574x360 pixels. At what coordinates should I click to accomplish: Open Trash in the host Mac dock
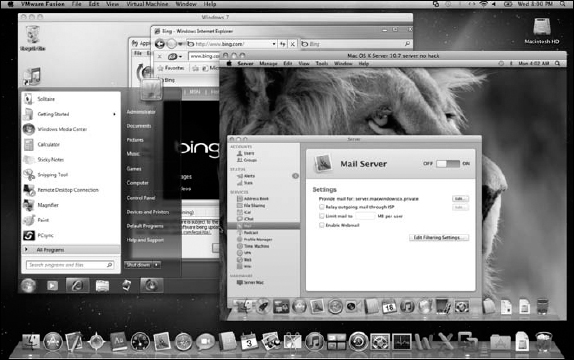pos(543,342)
